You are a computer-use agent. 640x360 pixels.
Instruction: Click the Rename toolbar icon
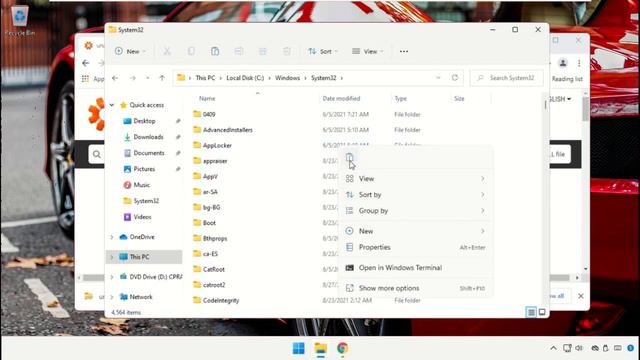click(x=239, y=51)
